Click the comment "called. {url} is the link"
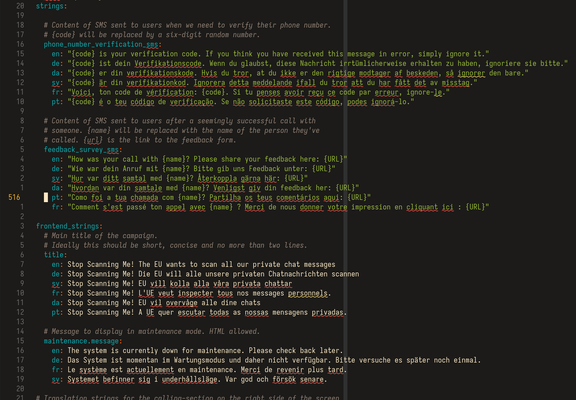The image size is (576, 400). [x=140, y=140]
